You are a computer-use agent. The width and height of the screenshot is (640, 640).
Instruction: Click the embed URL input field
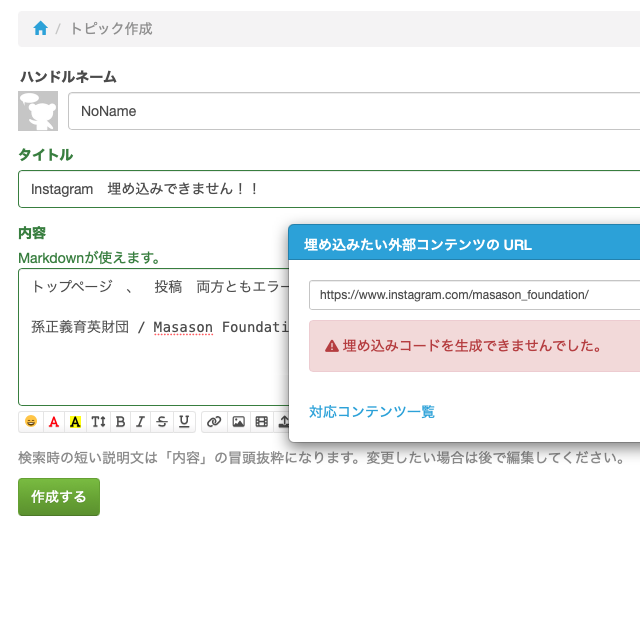click(x=474, y=295)
